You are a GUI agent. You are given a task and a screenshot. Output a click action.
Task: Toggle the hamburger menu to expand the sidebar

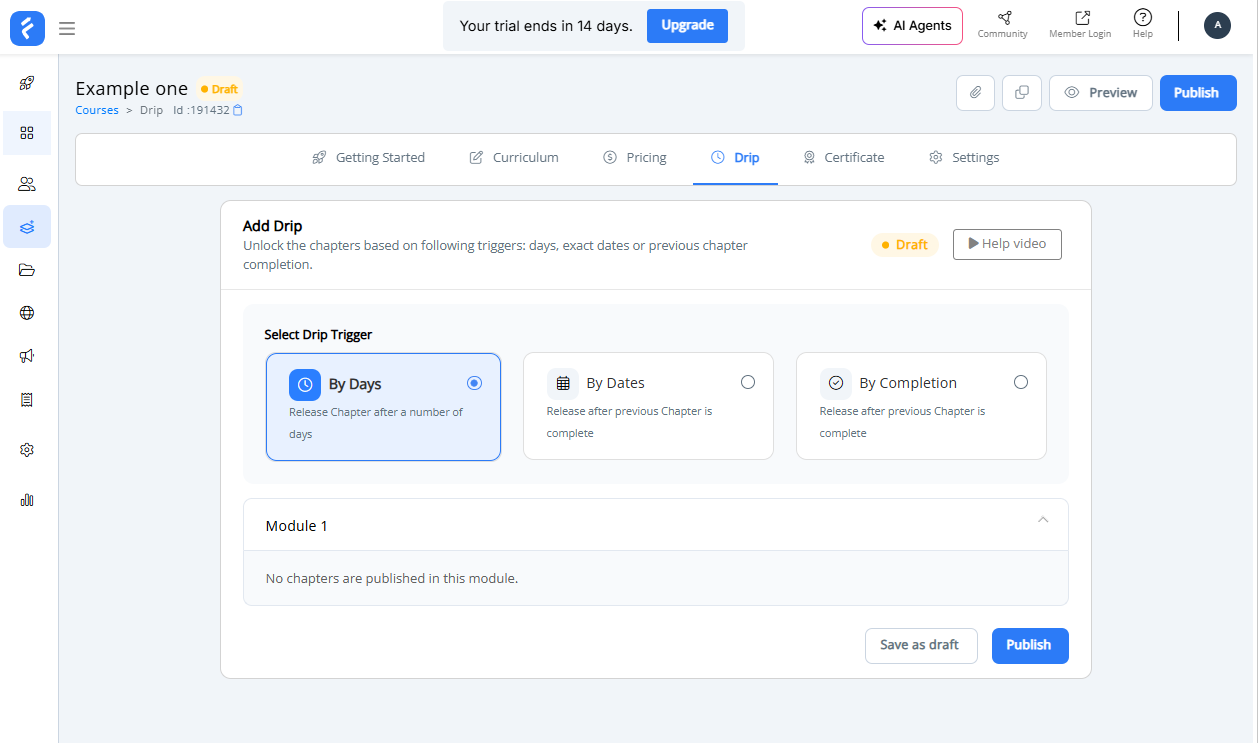[67, 28]
